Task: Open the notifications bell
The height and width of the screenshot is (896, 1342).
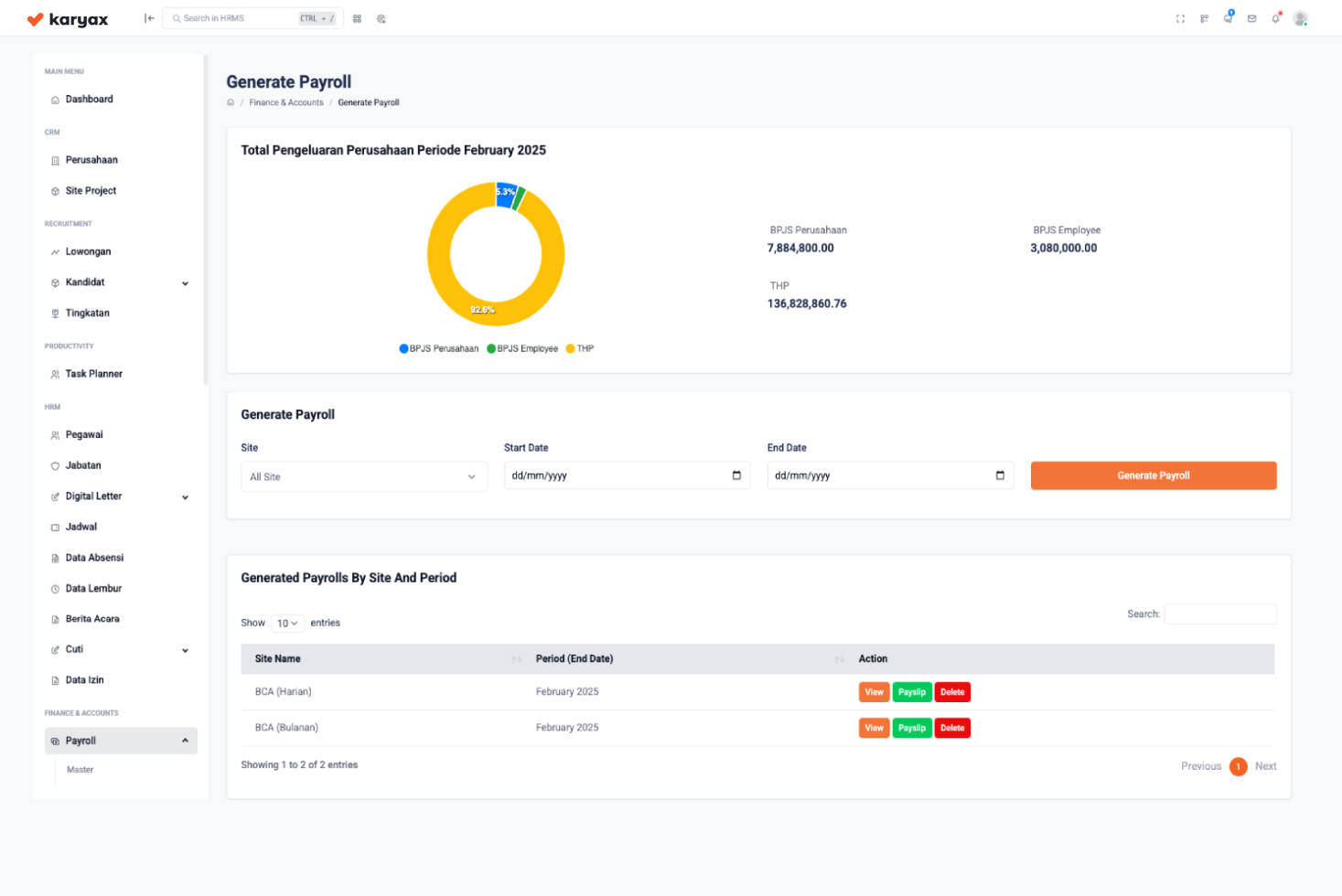Action: coord(1275,18)
